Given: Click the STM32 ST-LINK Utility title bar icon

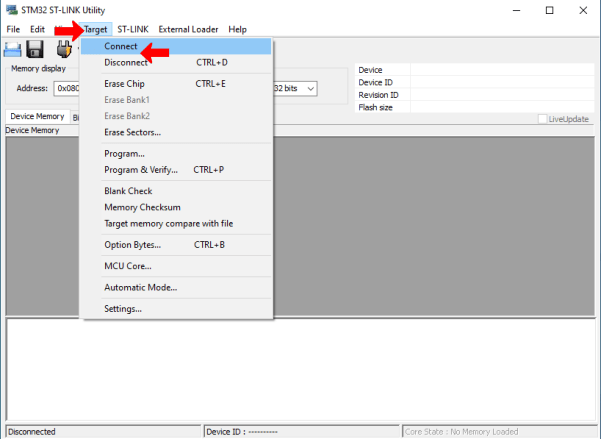Looking at the screenshot, I should coord(10,10).
